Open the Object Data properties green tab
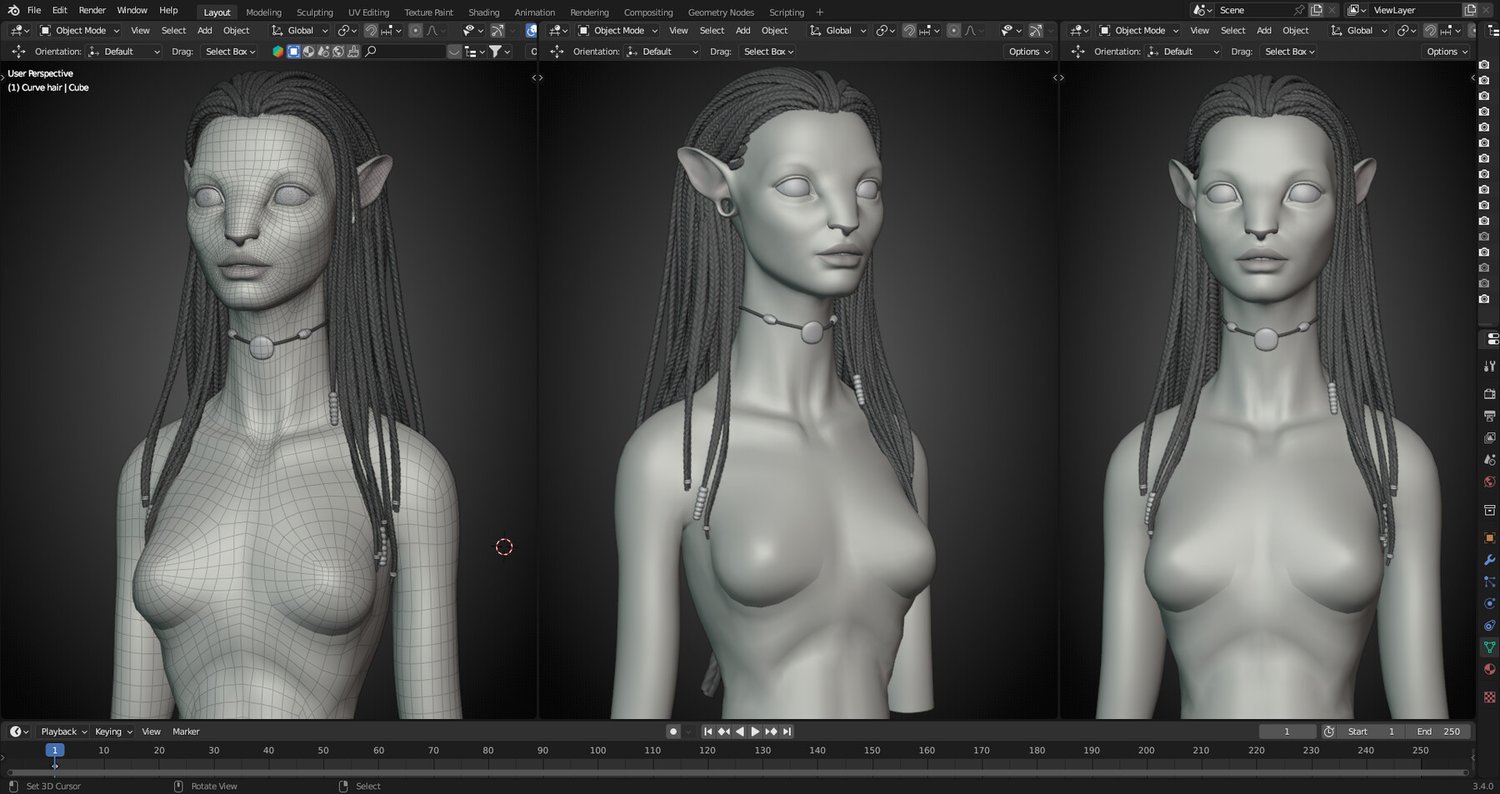Viewport: 1500px width, 794px height. [x=1490, y=648]
